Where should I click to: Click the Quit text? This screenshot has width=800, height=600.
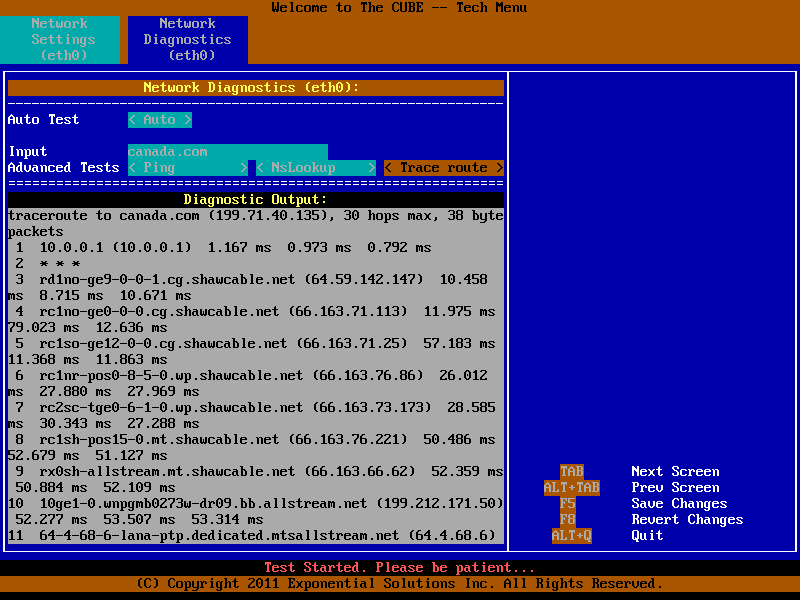(647, 536)
